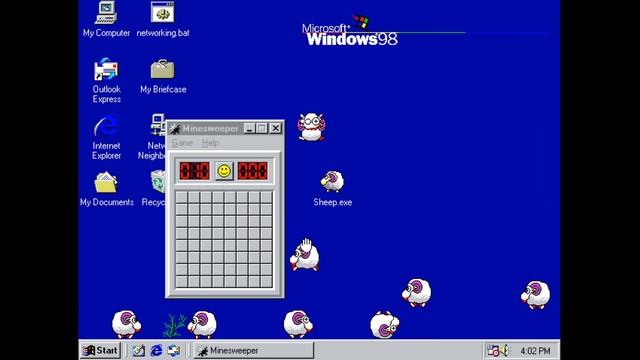Open the volume speaker tray icon
This screenshot has height=360, width=640.
tap(504, 350)
